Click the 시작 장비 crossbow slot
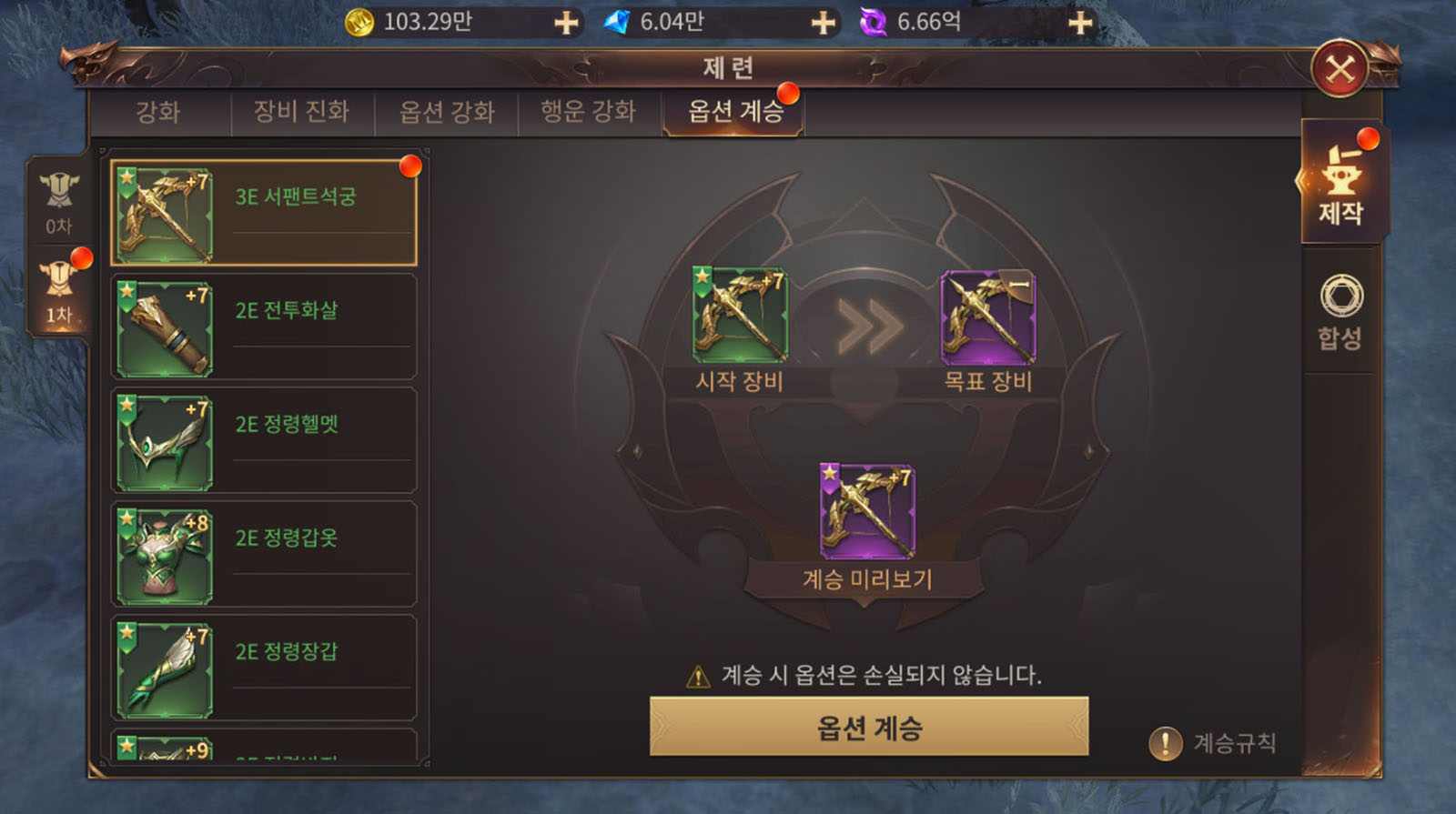 tap(740, 316)
